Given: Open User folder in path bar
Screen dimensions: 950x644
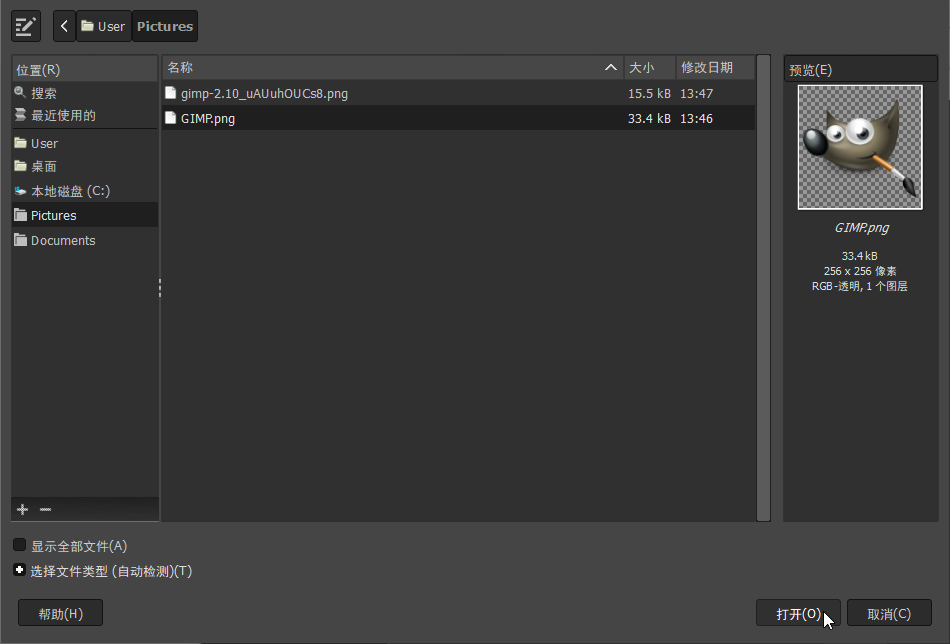Looking at the screenshot, I should 104,26.
